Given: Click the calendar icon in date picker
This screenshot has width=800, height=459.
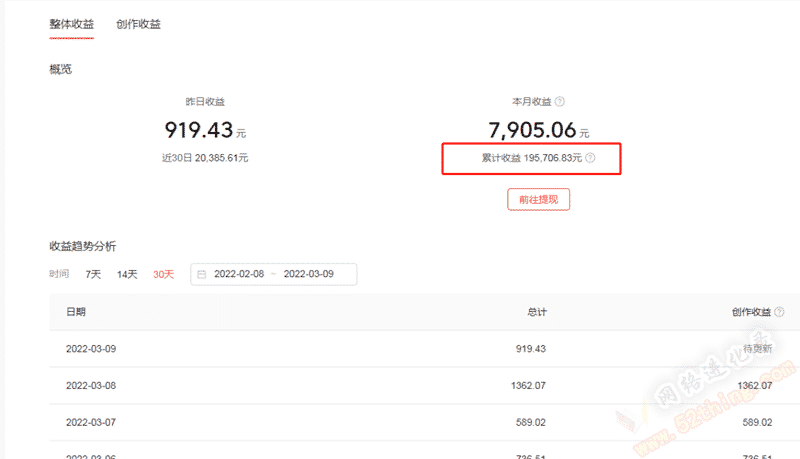Looking at the screenshot, I should click(202, 274).
